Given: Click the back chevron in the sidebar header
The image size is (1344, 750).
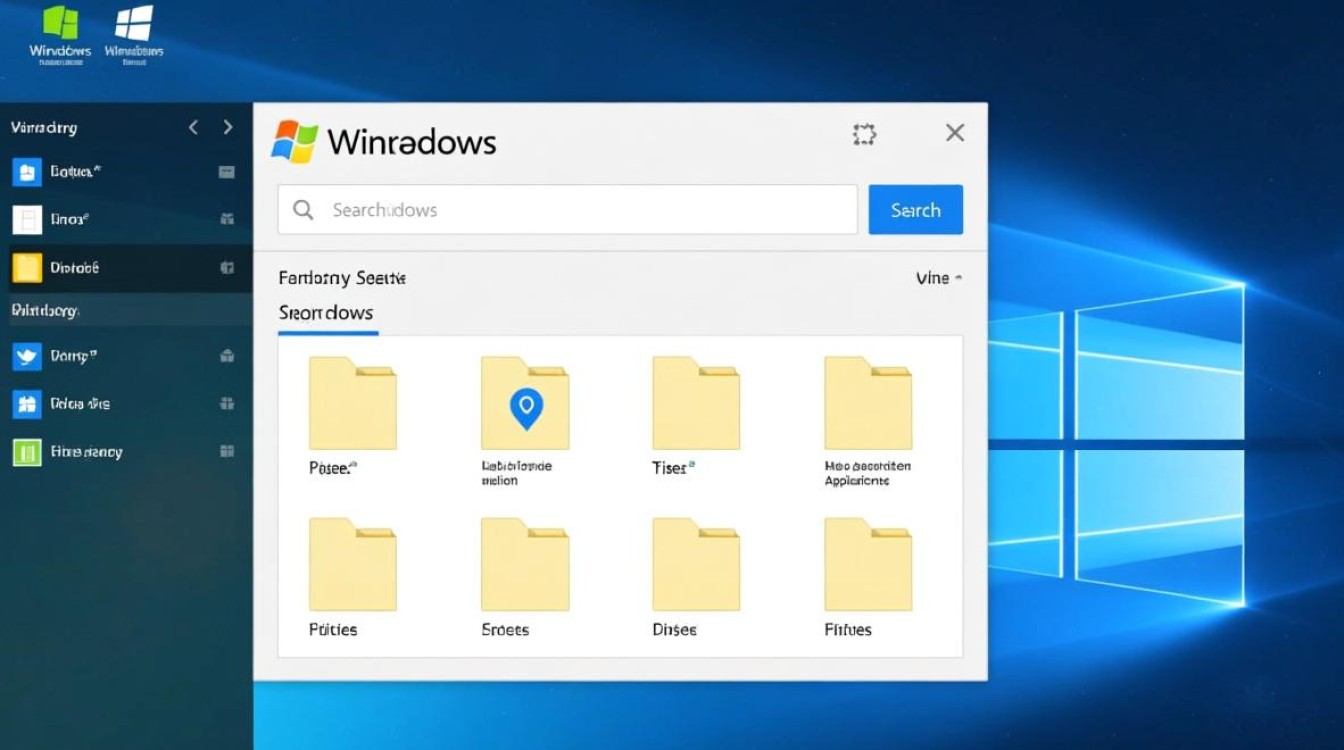Looking at the screenshot, I should click(x=194, y=127).
